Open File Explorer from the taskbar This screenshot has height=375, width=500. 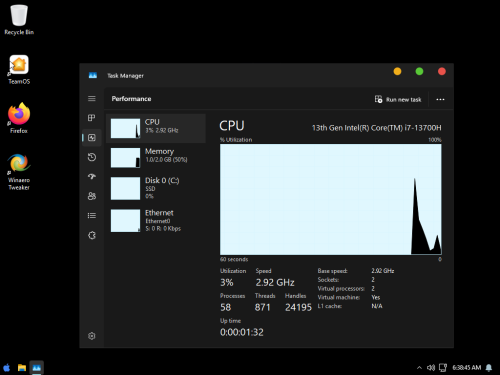(22, 368)
